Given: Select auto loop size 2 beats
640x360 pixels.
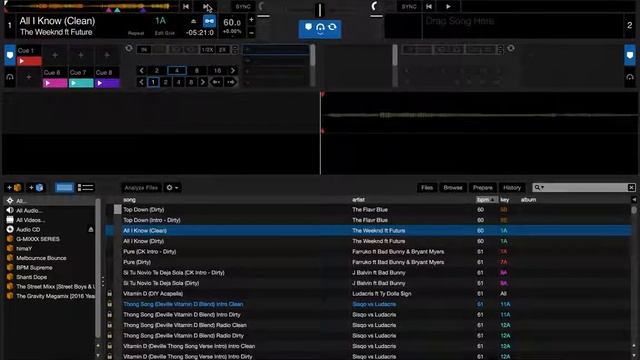Looking at the screenshot, I should (x=157, y=71).
